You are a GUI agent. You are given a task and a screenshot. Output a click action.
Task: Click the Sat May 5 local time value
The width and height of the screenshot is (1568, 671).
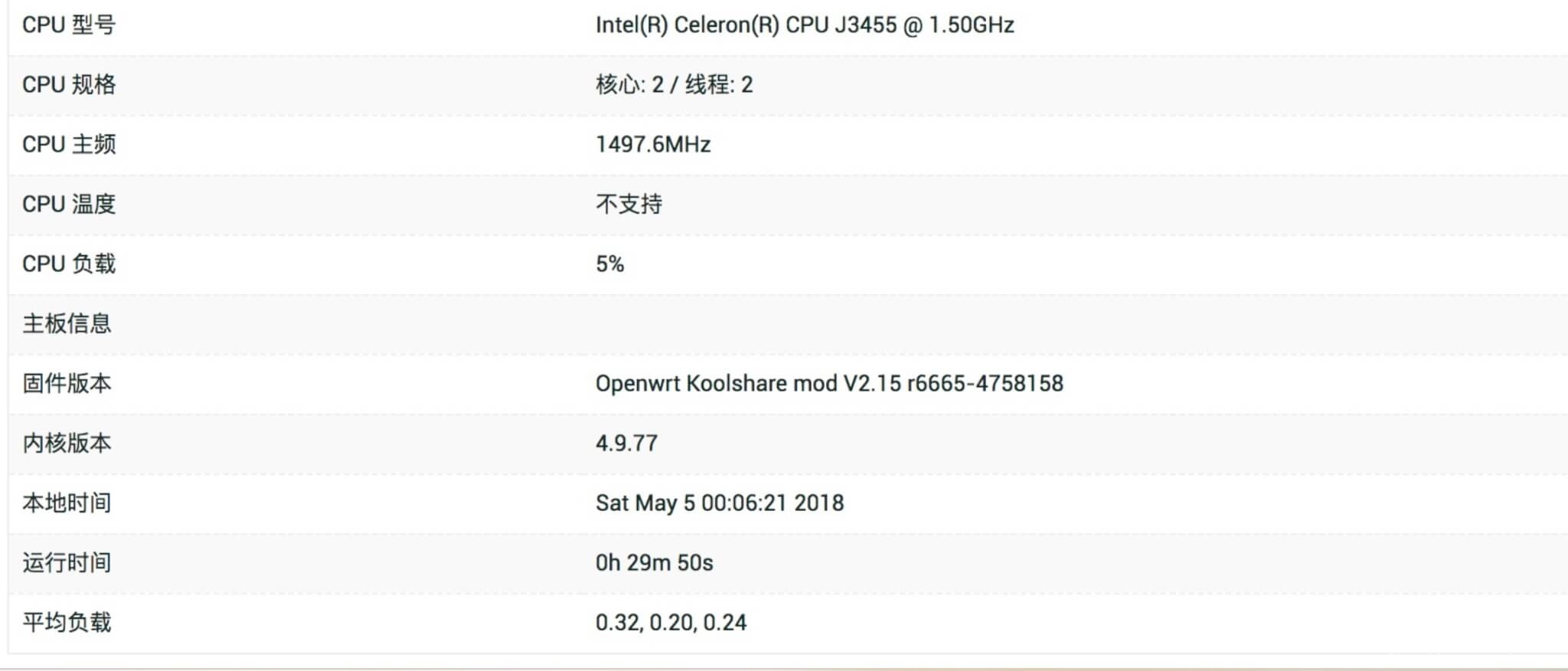click(x=720, y=502)
